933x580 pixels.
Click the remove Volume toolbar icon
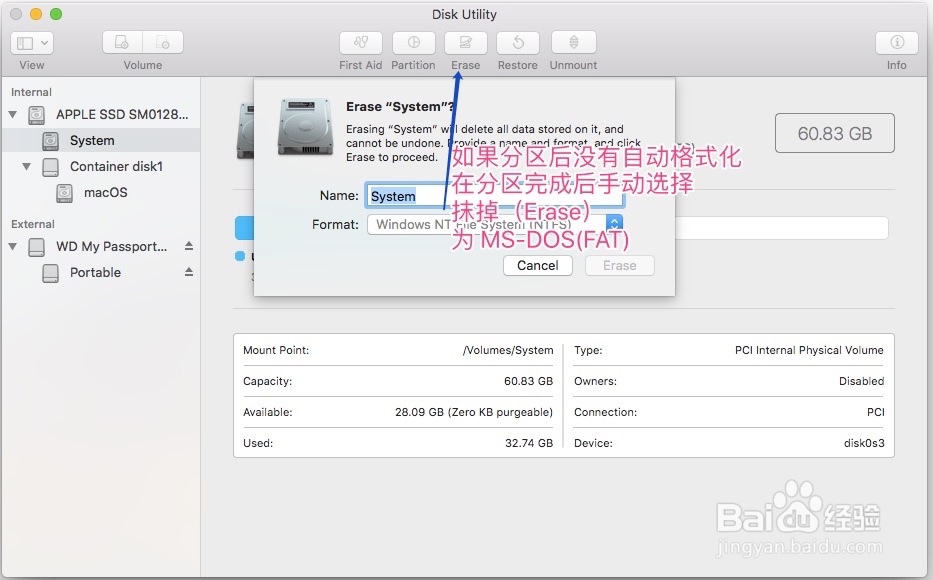coord(162,43)
